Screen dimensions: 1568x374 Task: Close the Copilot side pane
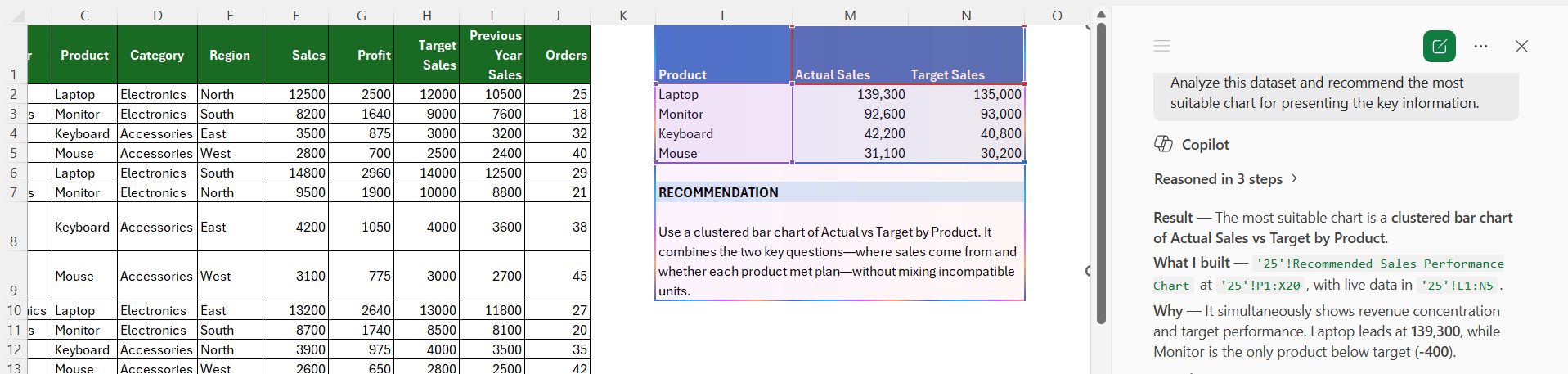(x=1521, y=46)
